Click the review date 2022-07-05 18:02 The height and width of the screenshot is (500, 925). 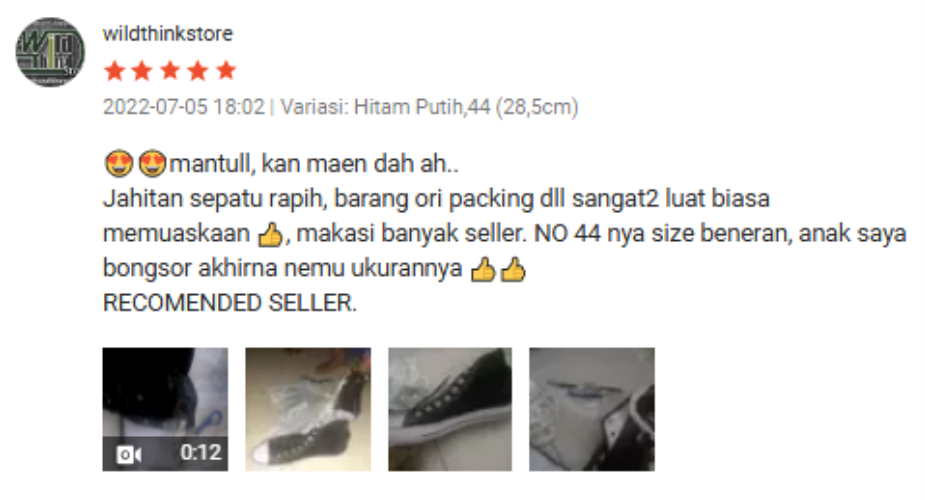click(183, 107)
